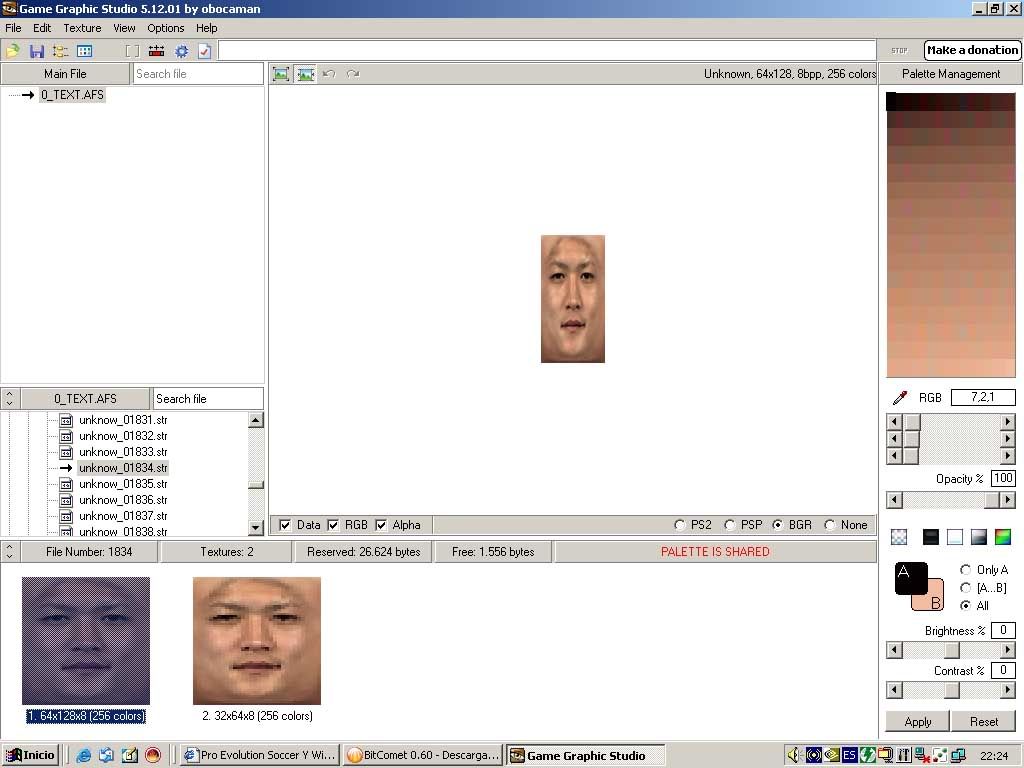Viewport: 1024px width, 768px height.
Task: Click file list scrollbar up arrow
Action: click(256, 420)
